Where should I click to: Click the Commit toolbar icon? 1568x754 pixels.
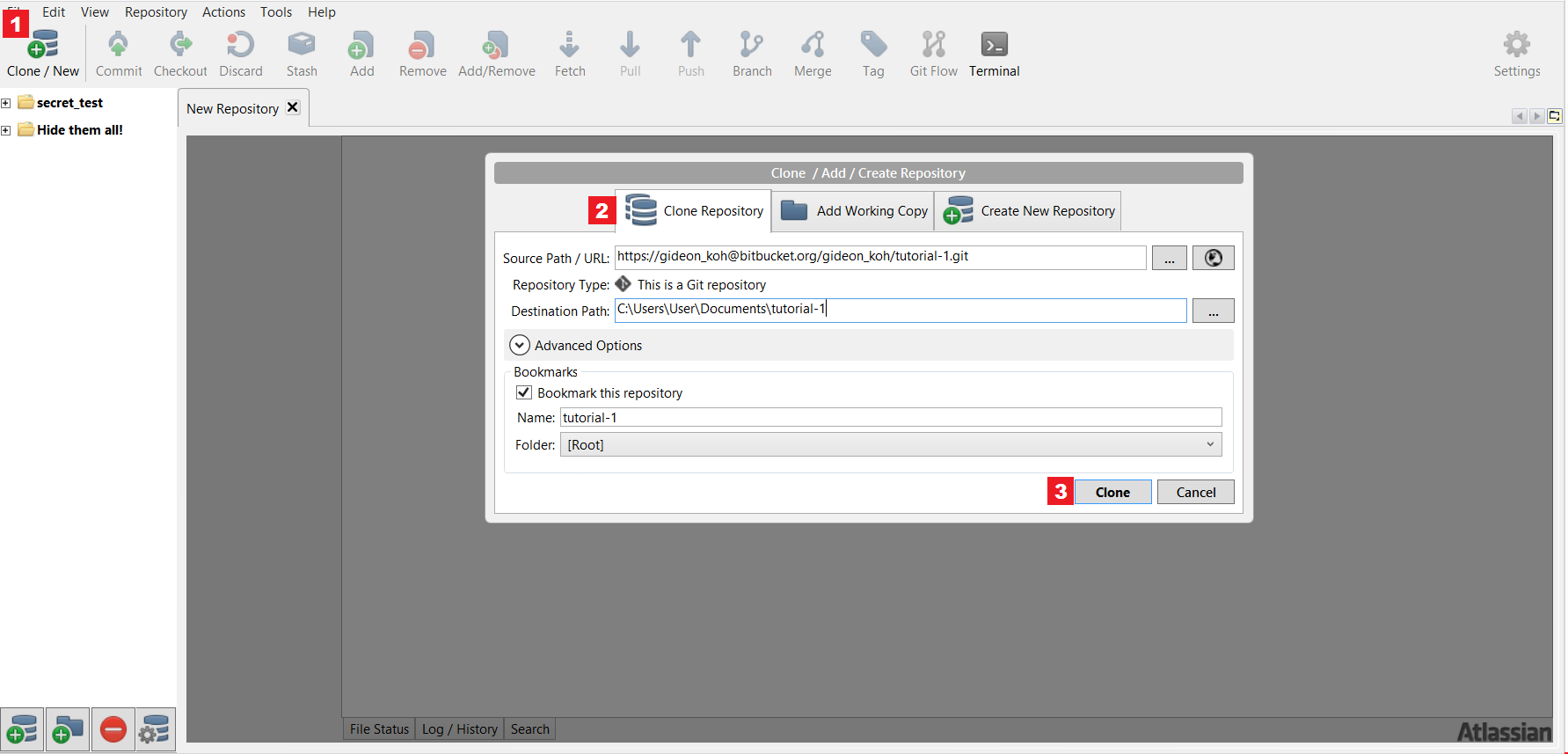point(119,54)
